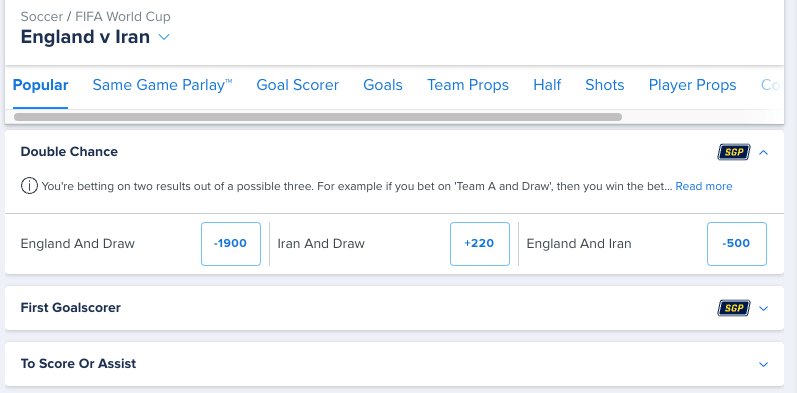
Task: Expand the First Goalscorer section
Action: pyautogui.click(x=763, y=308)
